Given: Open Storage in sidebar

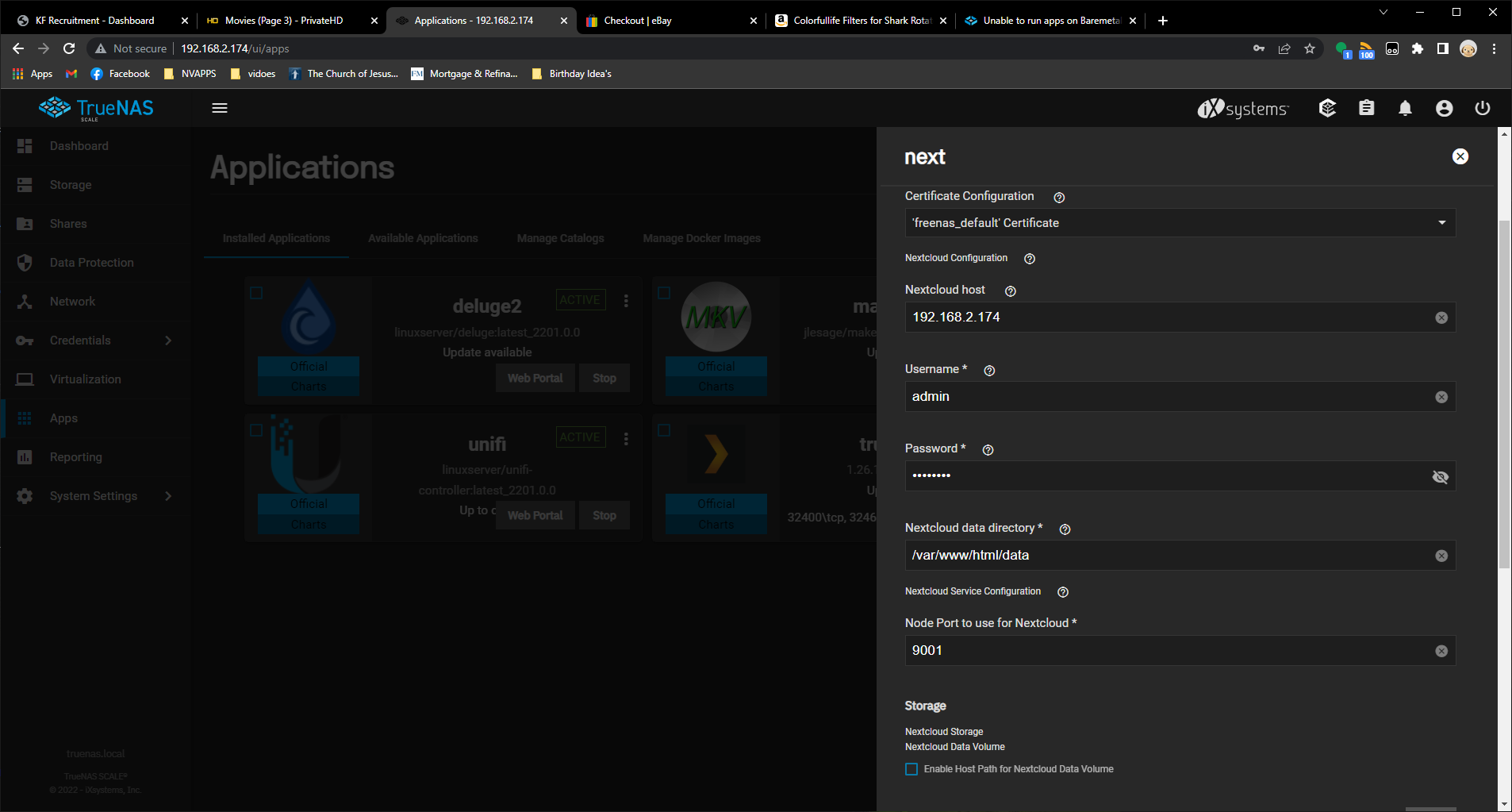Looking at the screenshot, I should point(95,185).
